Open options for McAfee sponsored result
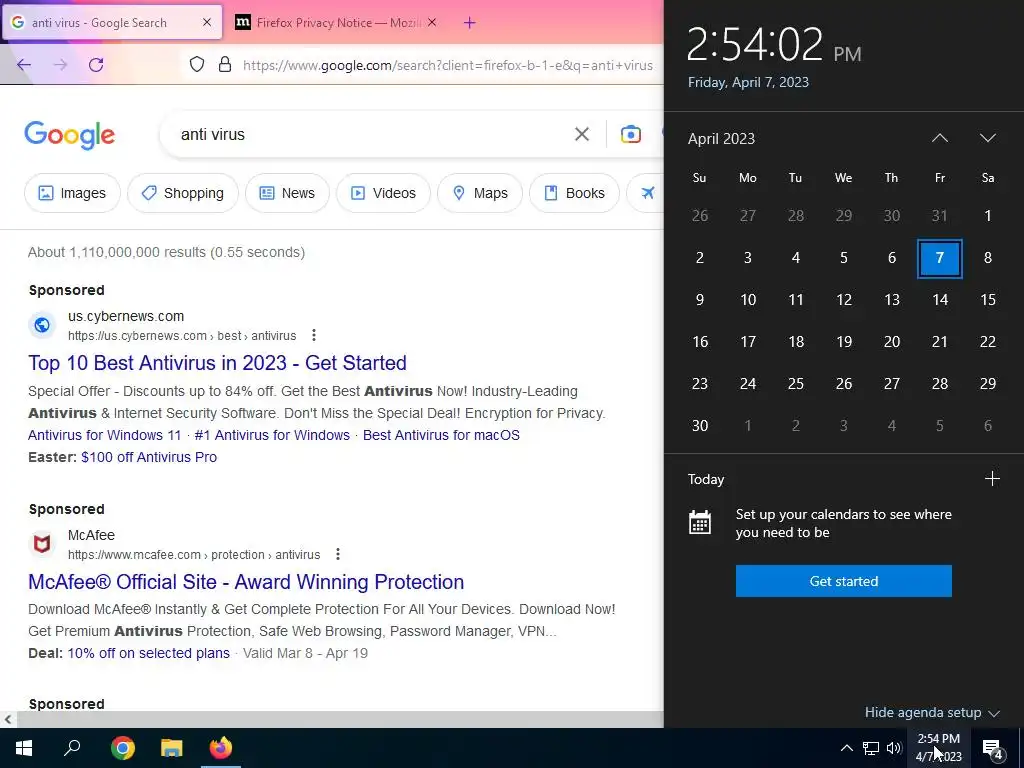Screen dimensions: 1024x768 338,554
